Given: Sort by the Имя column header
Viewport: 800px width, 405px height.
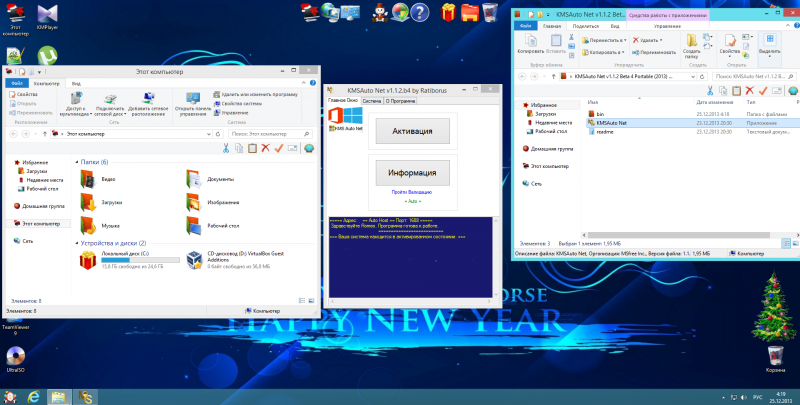Looking at the screenshot, I should pyautogui.click(x=593, y=103).
